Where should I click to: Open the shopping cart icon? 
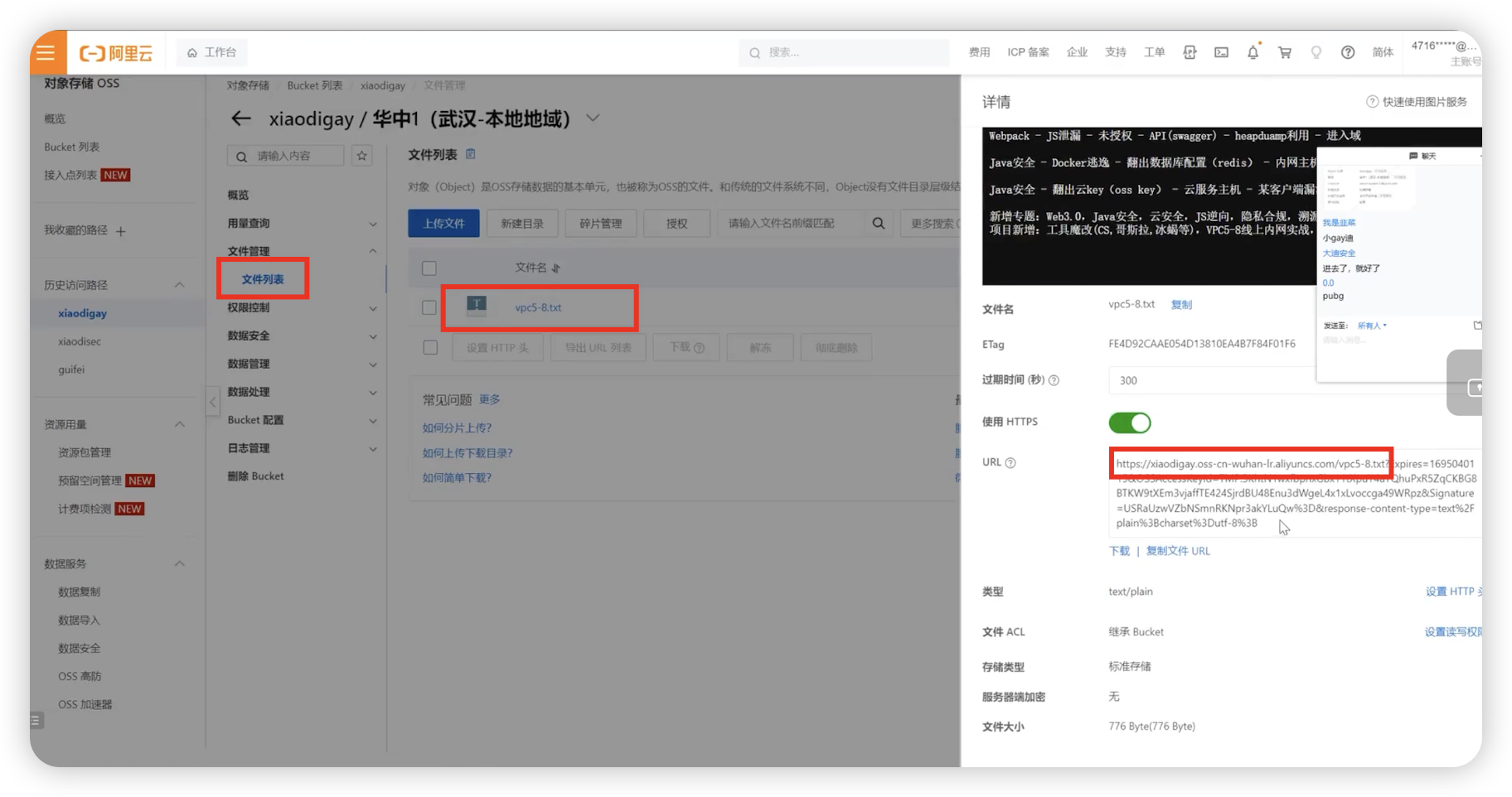[x=1285, y=52]
